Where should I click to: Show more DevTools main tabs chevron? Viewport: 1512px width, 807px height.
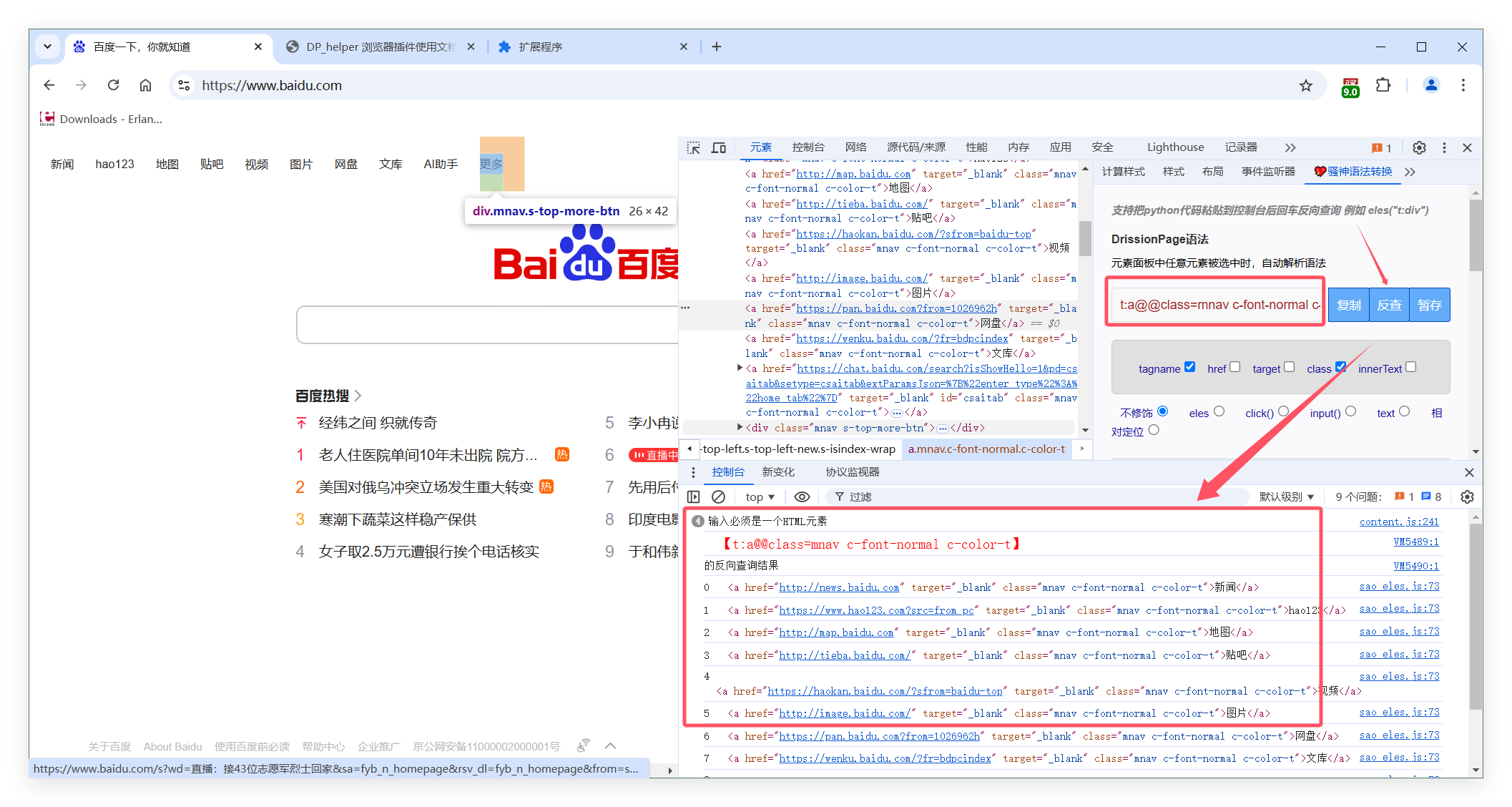1290,147
